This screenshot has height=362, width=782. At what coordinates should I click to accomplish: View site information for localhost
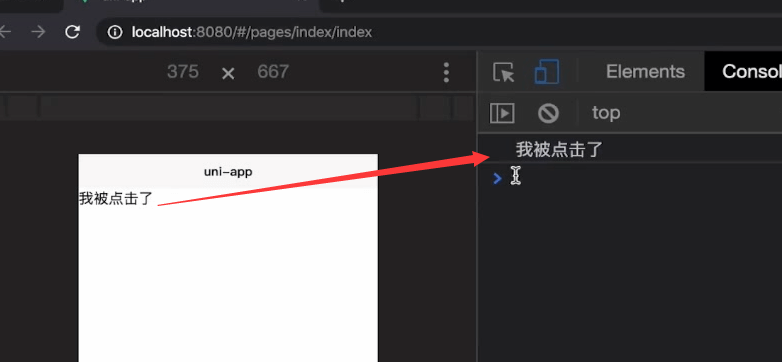pyautogui.click(x=115, y=32)
